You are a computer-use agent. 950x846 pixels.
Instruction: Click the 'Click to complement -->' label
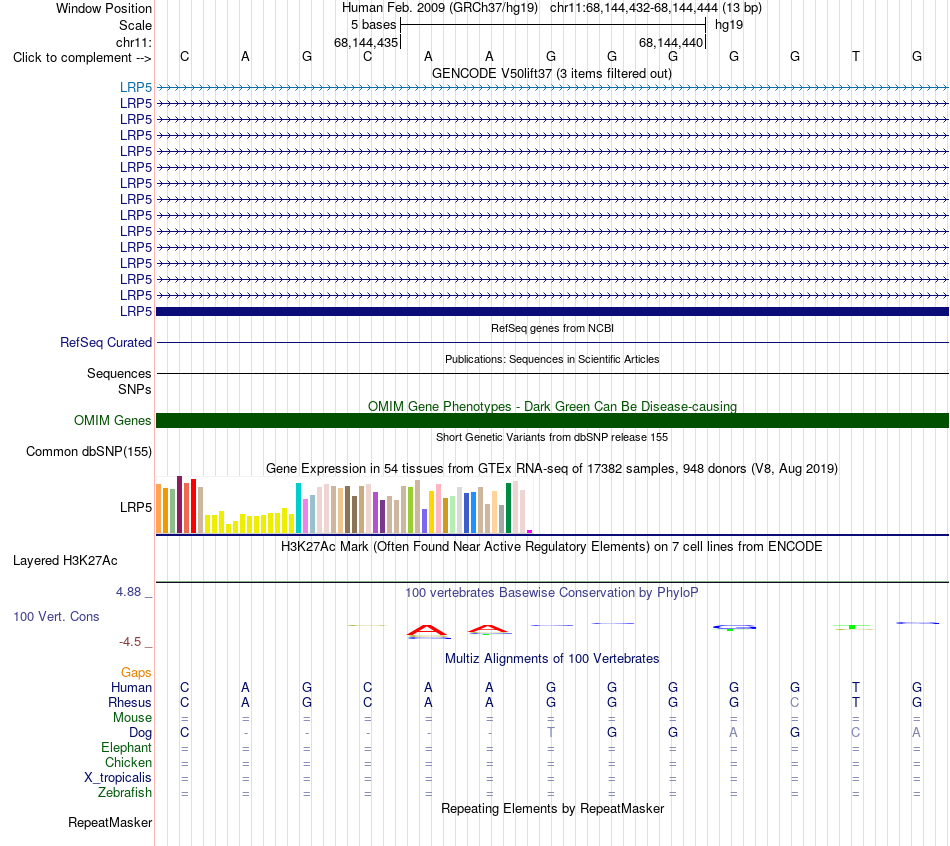[82, 58]
